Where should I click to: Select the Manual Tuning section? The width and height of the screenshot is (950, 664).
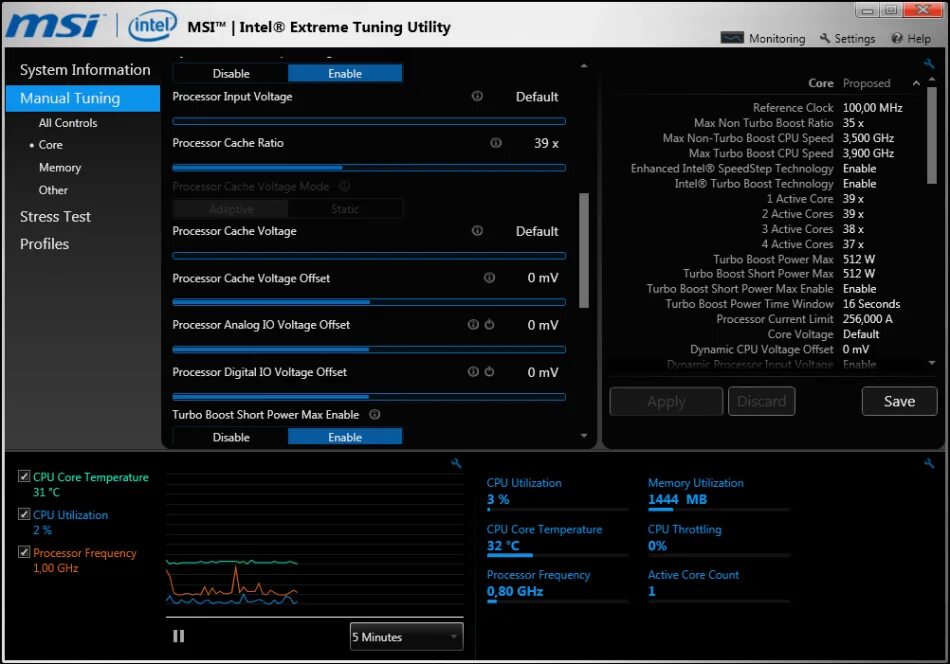click(x=83, y=98)
